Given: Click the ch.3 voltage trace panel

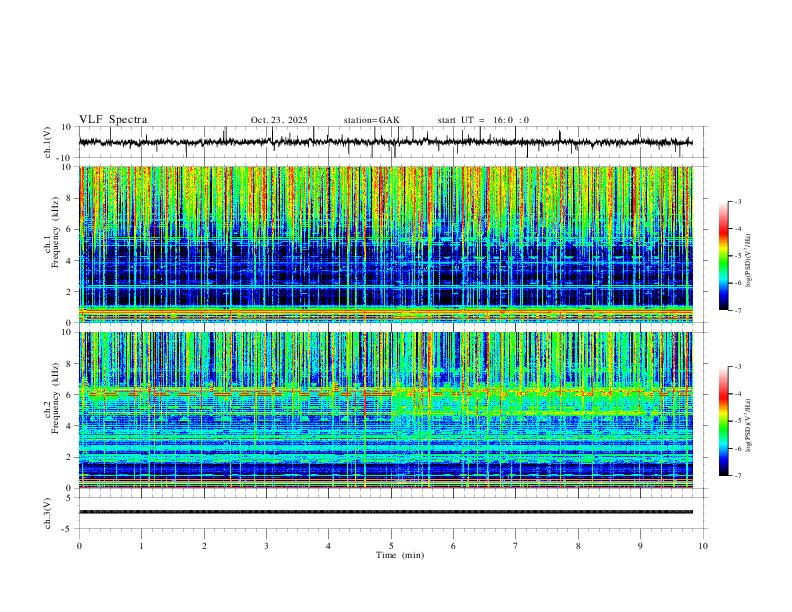Looking at the screenshot, I should (x=393, y=513).
